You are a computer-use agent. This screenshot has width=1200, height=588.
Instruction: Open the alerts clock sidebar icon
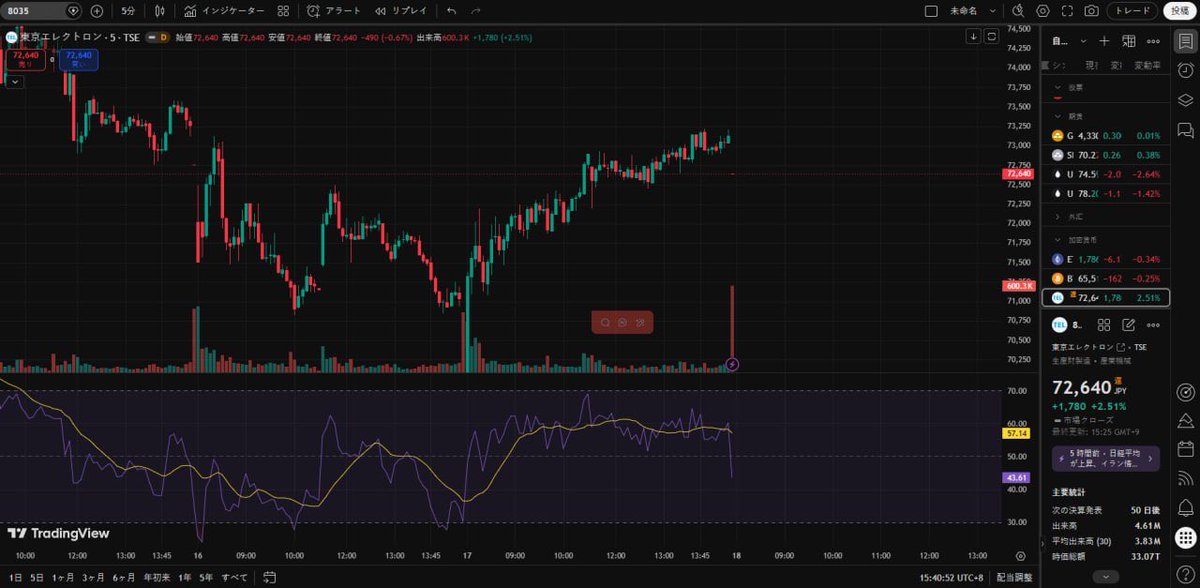1186,71
